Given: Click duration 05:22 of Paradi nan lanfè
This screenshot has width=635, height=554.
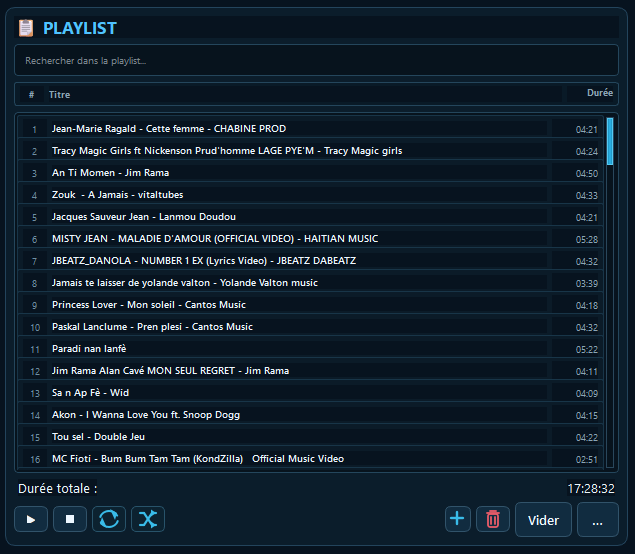Looking at the screenshot, I should [586, 349].
